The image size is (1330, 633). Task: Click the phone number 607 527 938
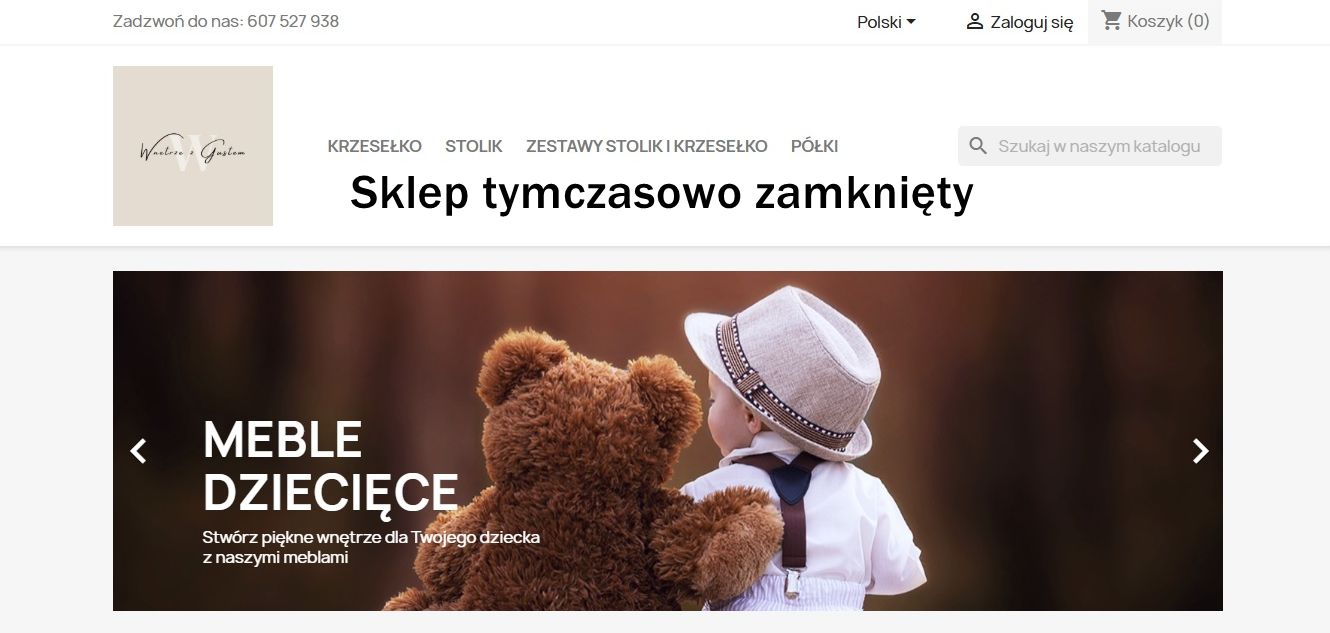click(x=293, y=21)
